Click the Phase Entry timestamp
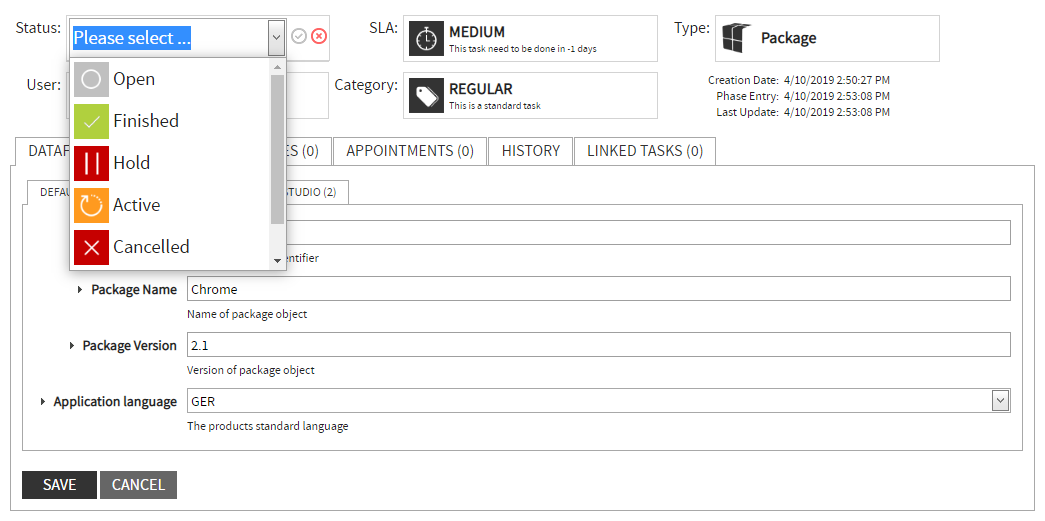Screen dimensions: 1045x521 (836, 96)
